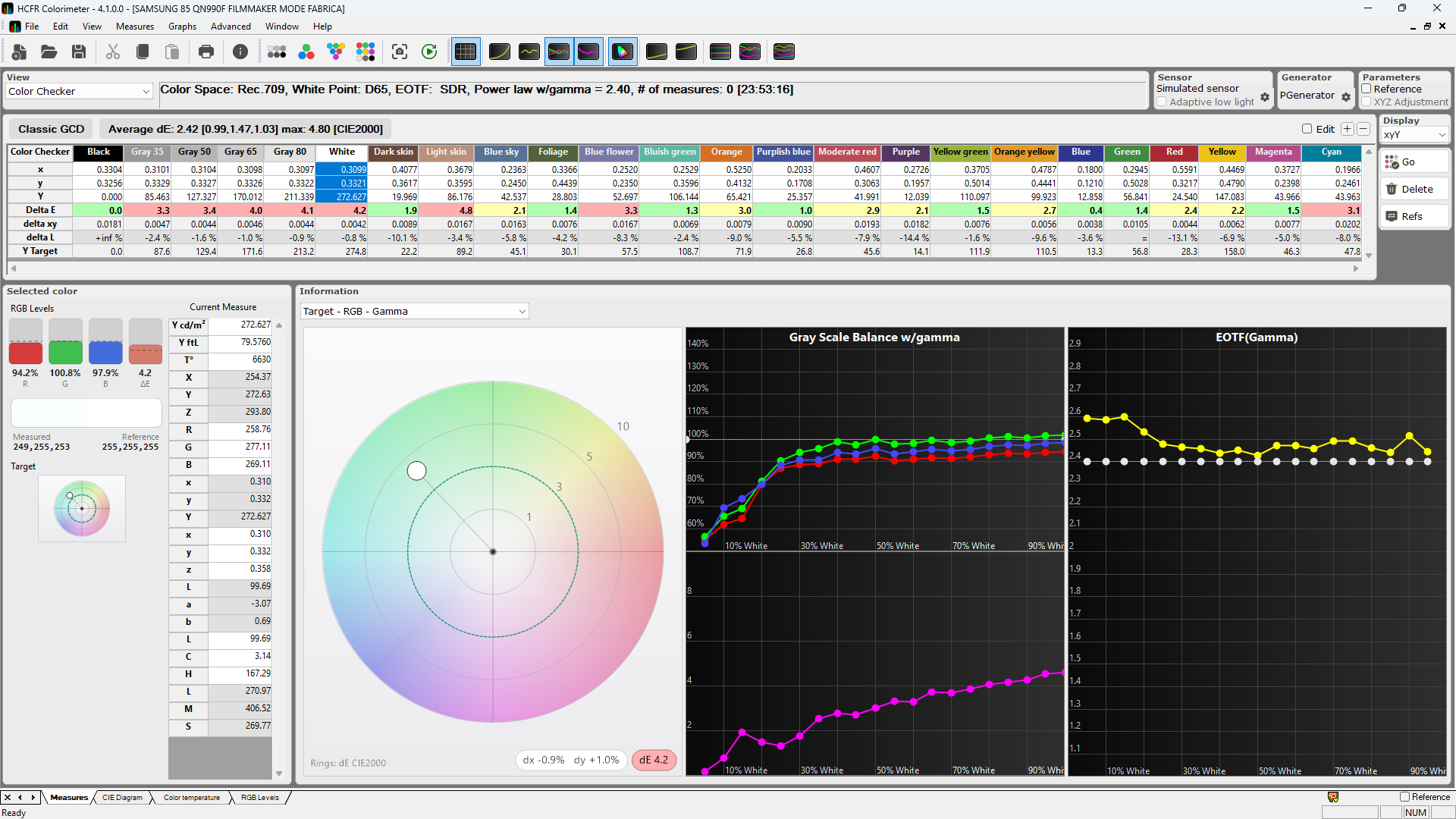Toggle the measures grid view icon

[x=466, y=52]
